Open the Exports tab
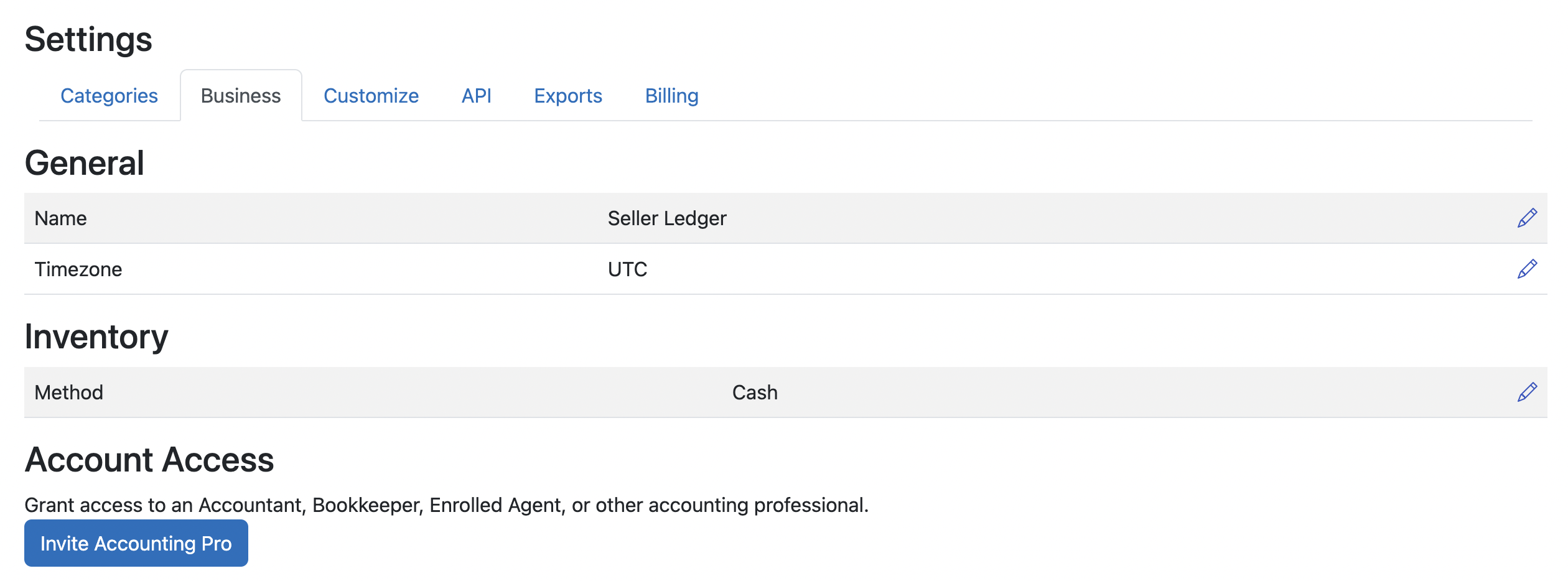This screenshot has width=1568, height=581. coord(567,96)
